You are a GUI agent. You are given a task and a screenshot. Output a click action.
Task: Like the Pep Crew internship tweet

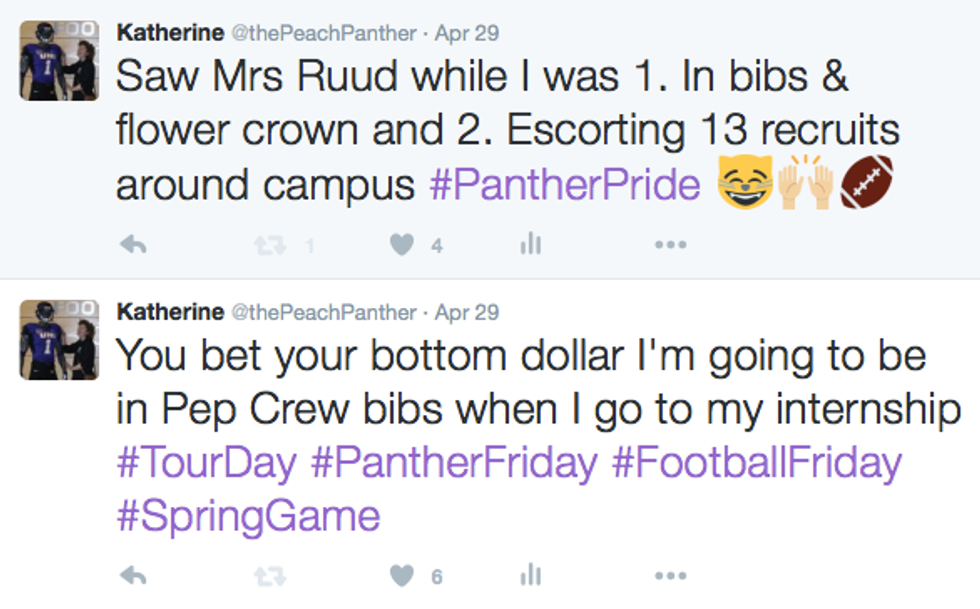tap(402, 575)
